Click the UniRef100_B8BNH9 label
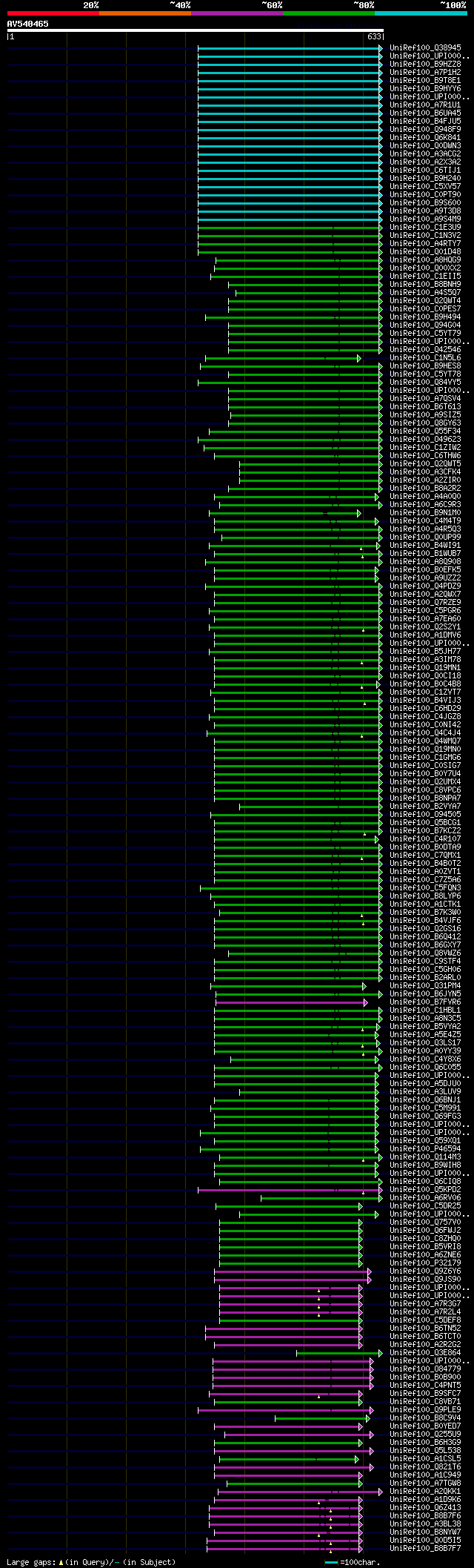474x1568 pixels. pyautogui.click(x=425, y=285)
